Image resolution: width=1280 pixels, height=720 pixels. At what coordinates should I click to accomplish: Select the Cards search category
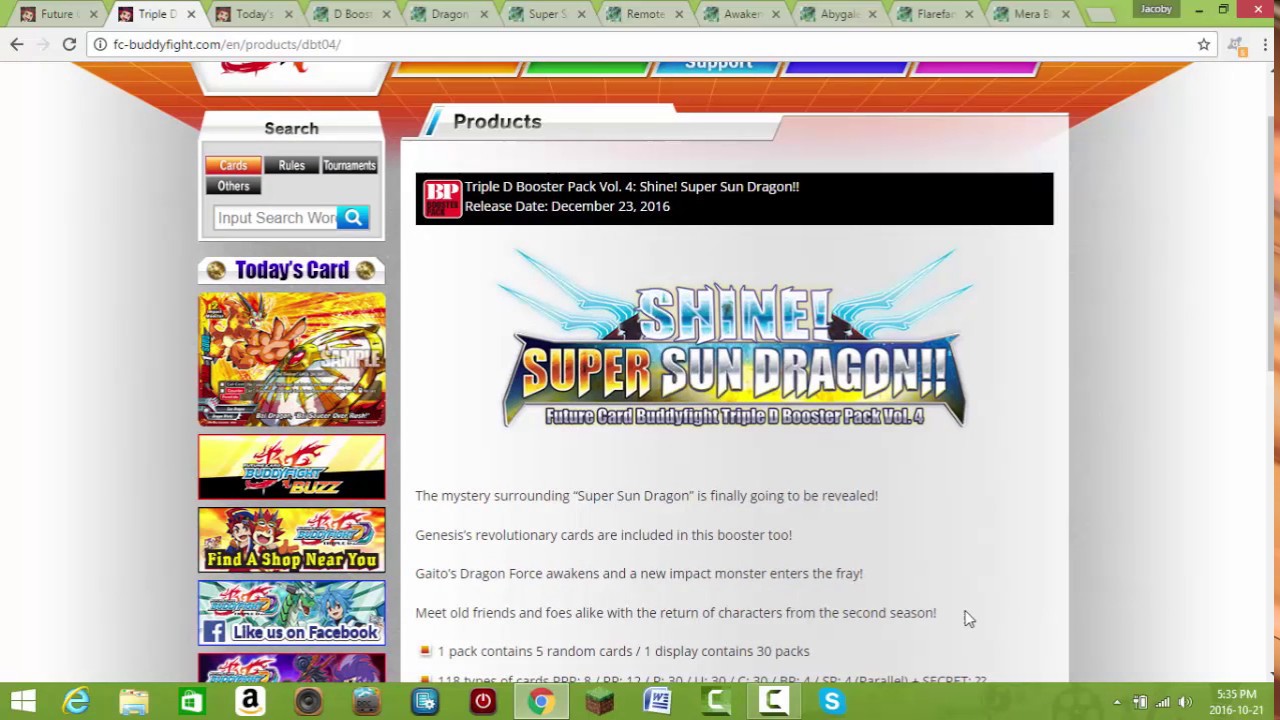pos(233,165)
